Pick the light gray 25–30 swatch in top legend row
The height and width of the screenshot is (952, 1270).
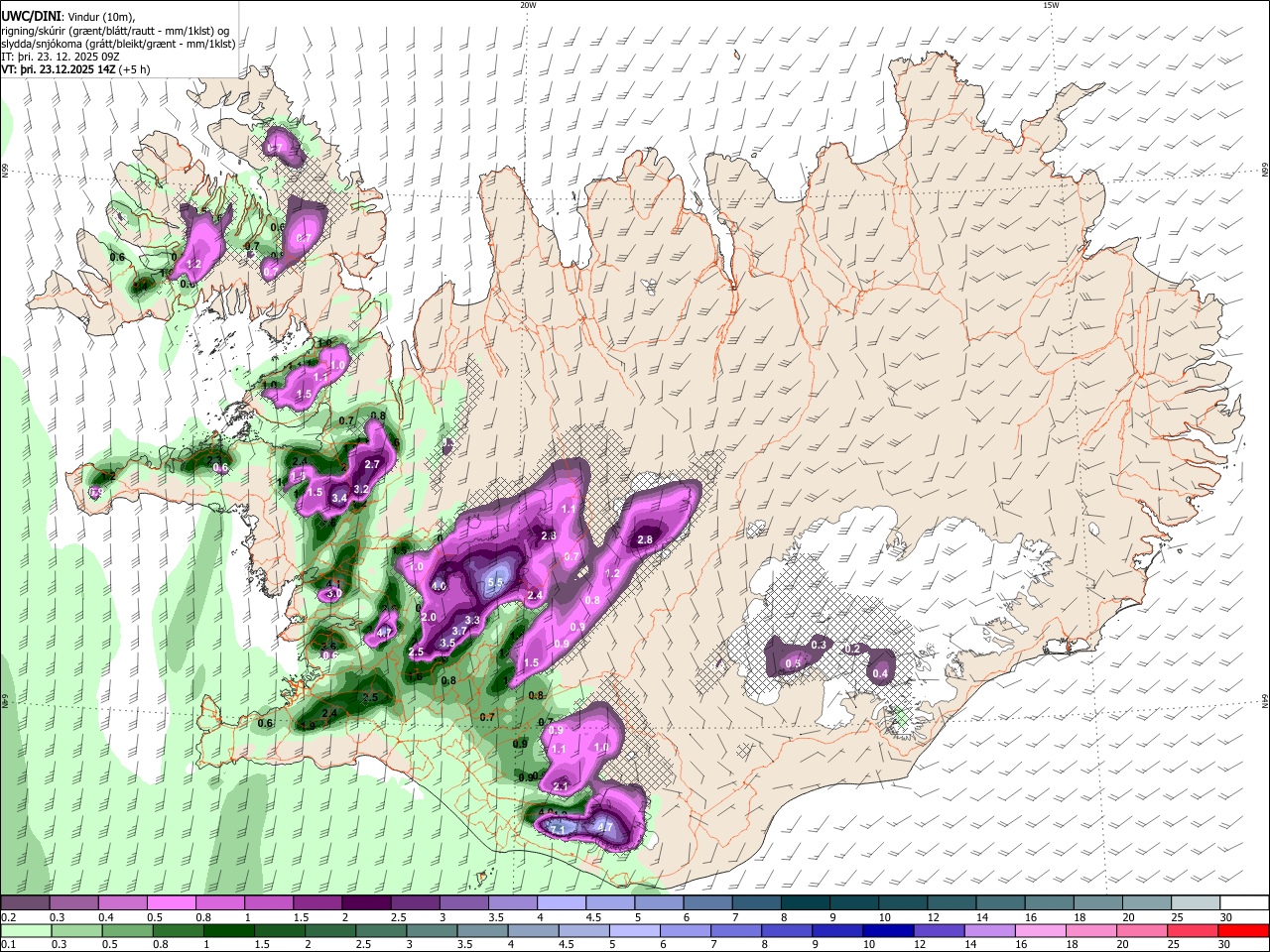pos(1196,903)
